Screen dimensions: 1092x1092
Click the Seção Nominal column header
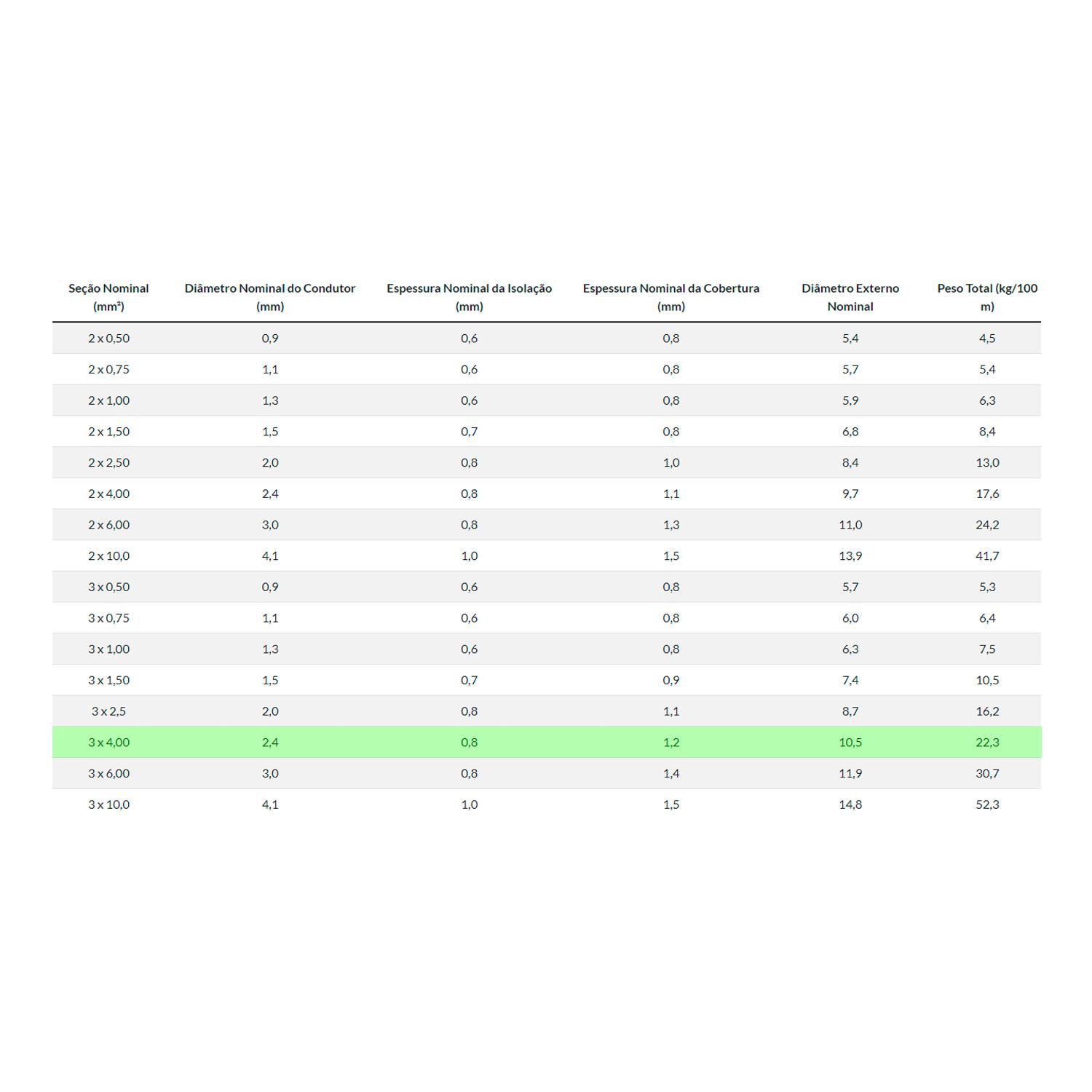coord(108,297)
